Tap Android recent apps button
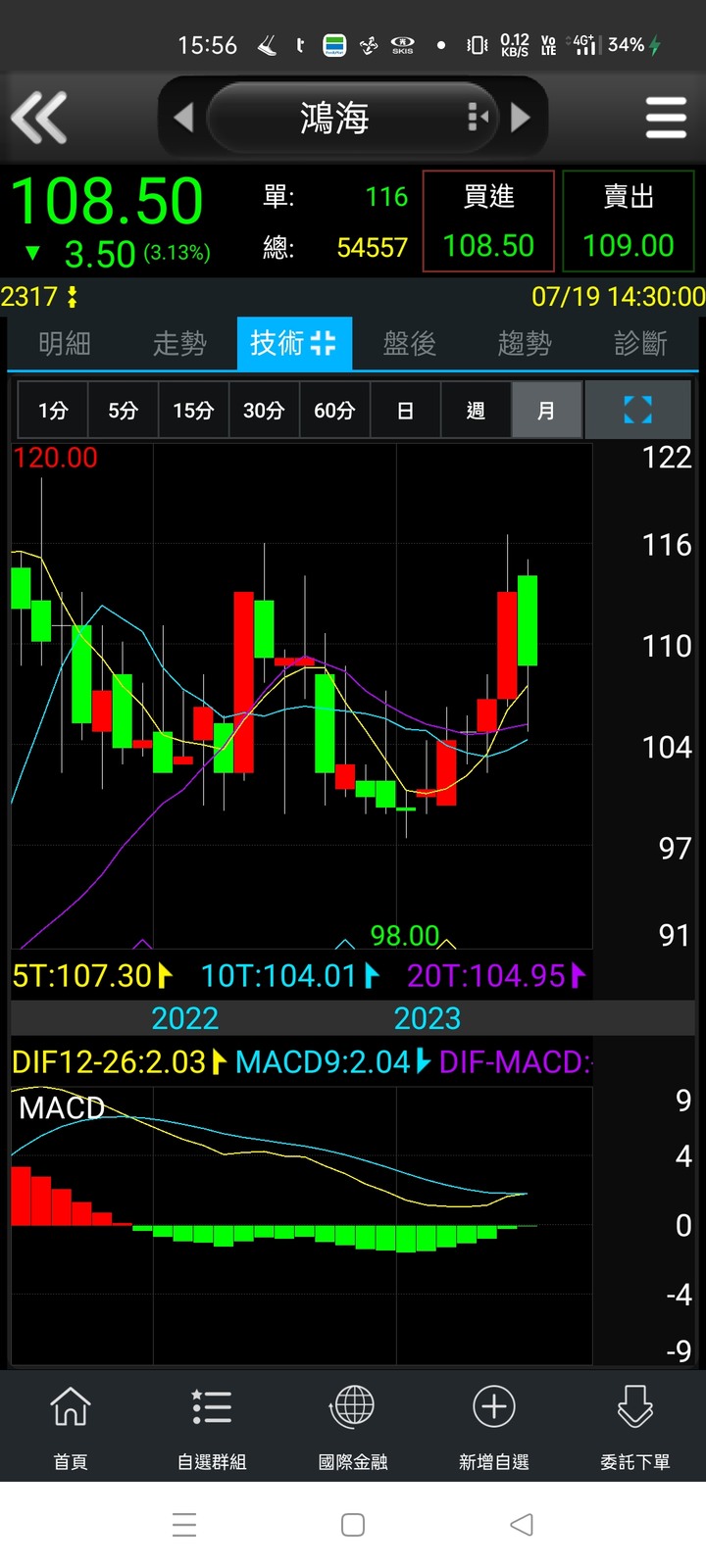The height and width of the screenshot is (1568, 706). pos(184,1525)
